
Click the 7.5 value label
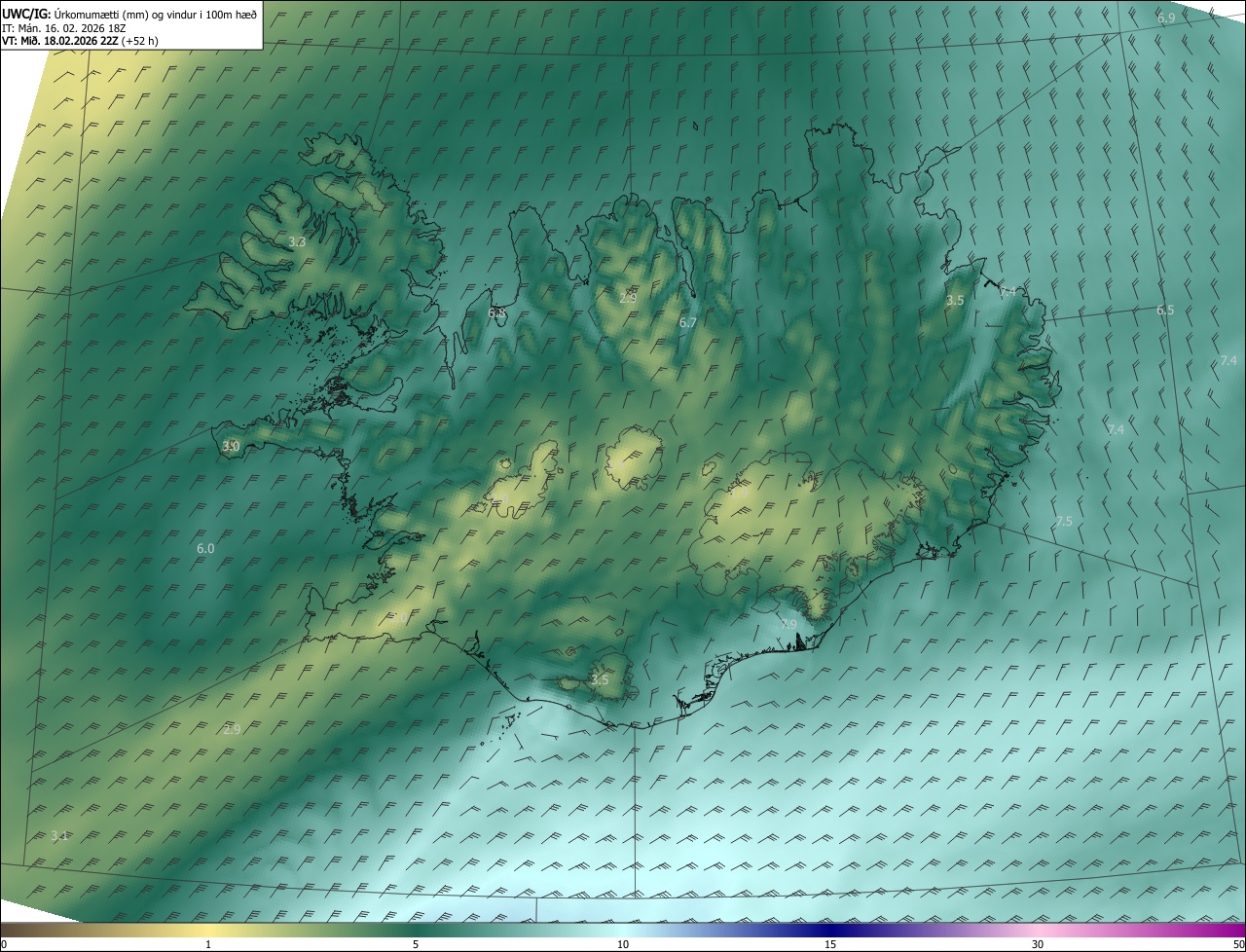pos(1063,522)
